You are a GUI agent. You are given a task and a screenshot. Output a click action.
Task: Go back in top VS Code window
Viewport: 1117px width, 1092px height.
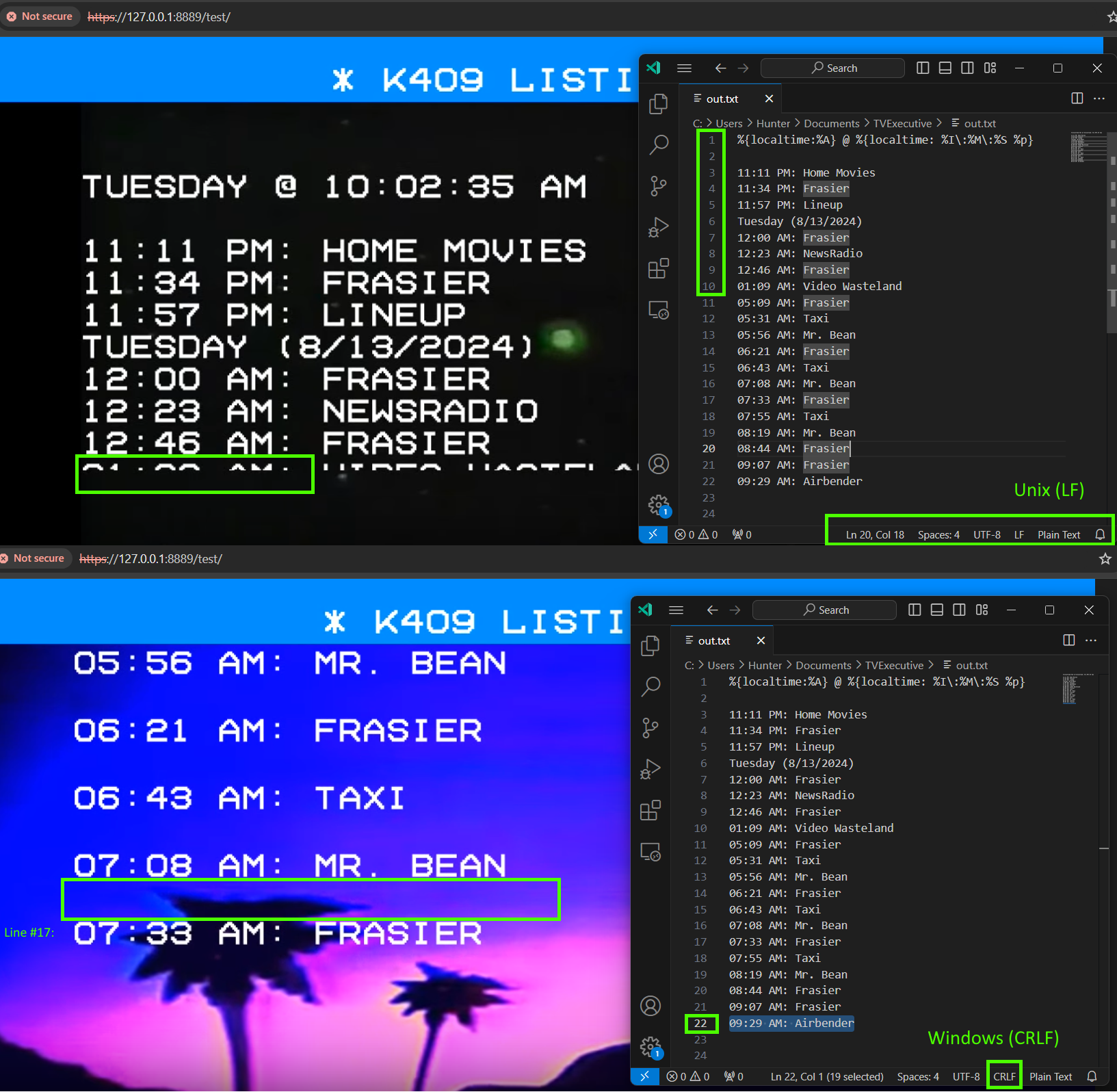(720, 68)
